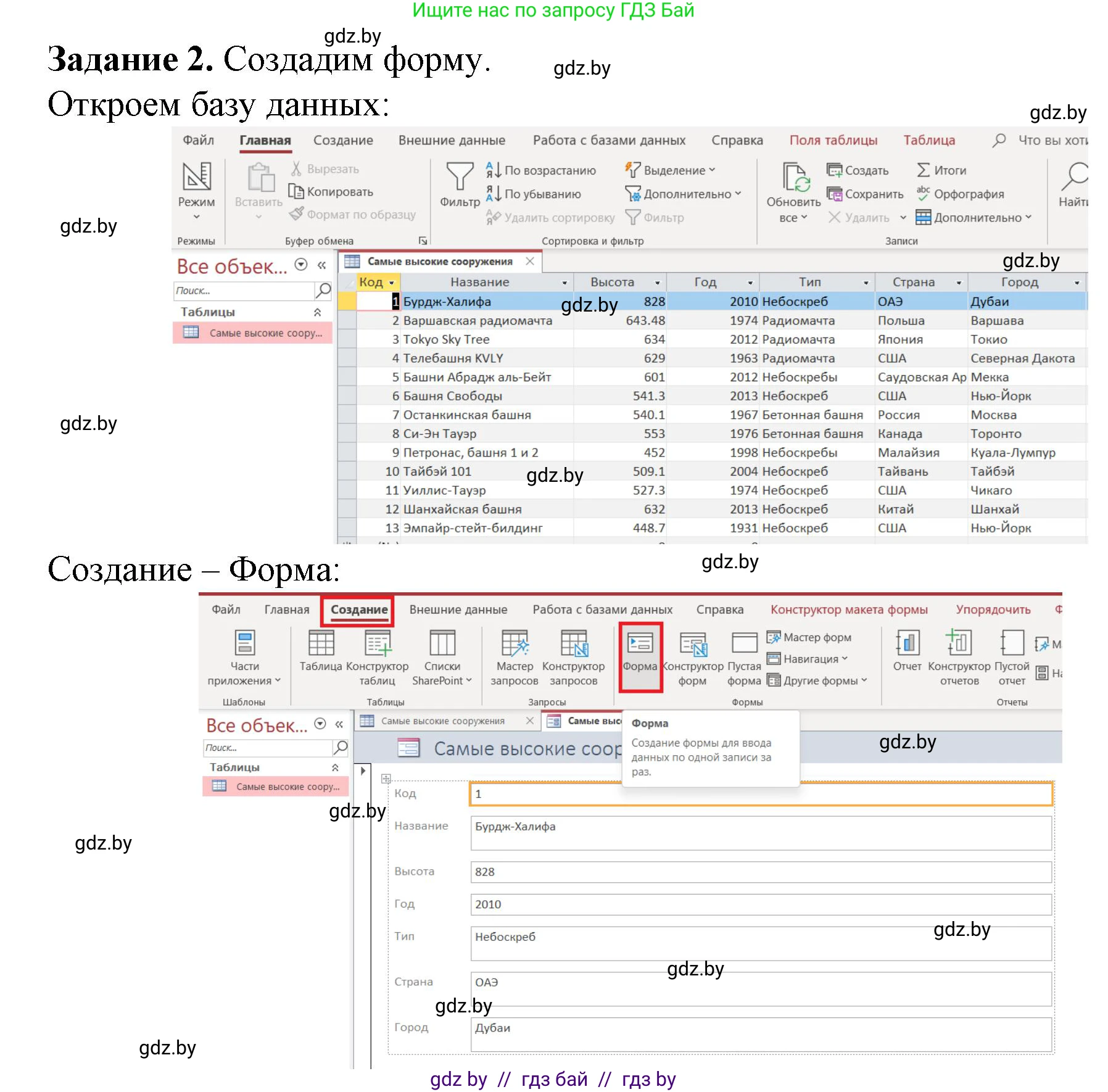
Task: Switch to Внешние данные tab
Action: 451,140
